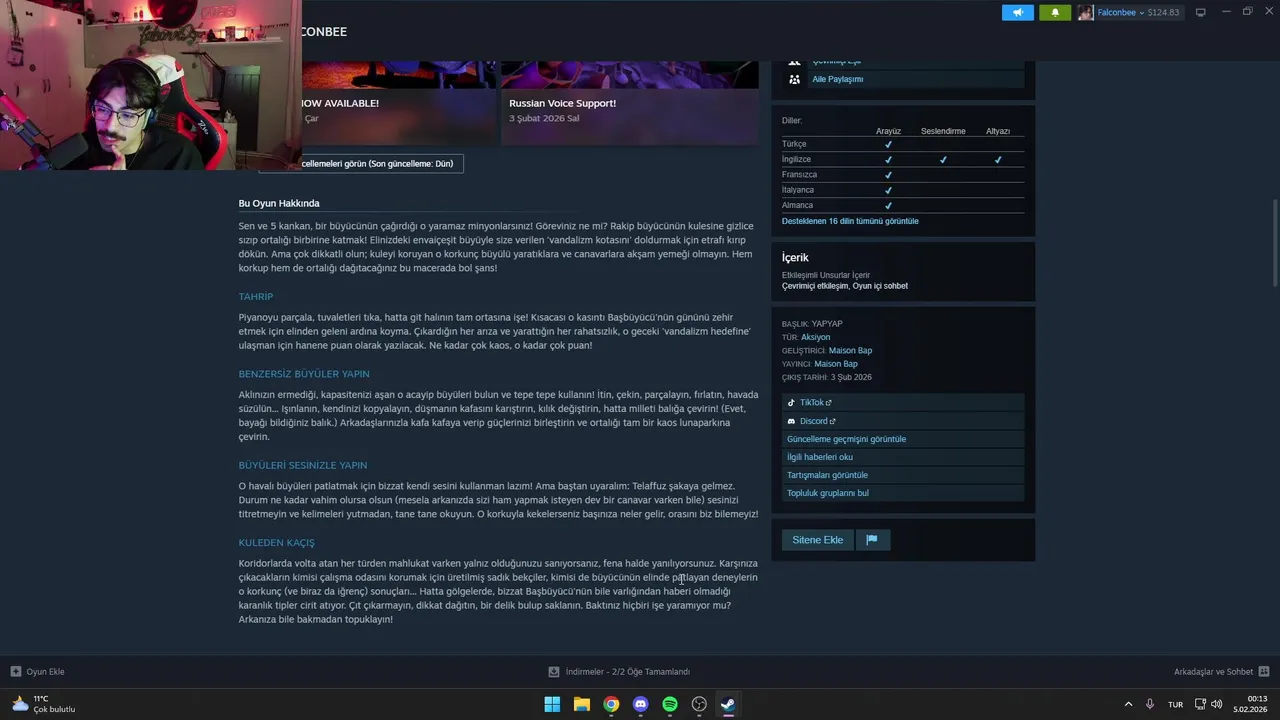
Task: Open the clock showing 00:13 5.02.2026
Action: (x=1250, y=704)
